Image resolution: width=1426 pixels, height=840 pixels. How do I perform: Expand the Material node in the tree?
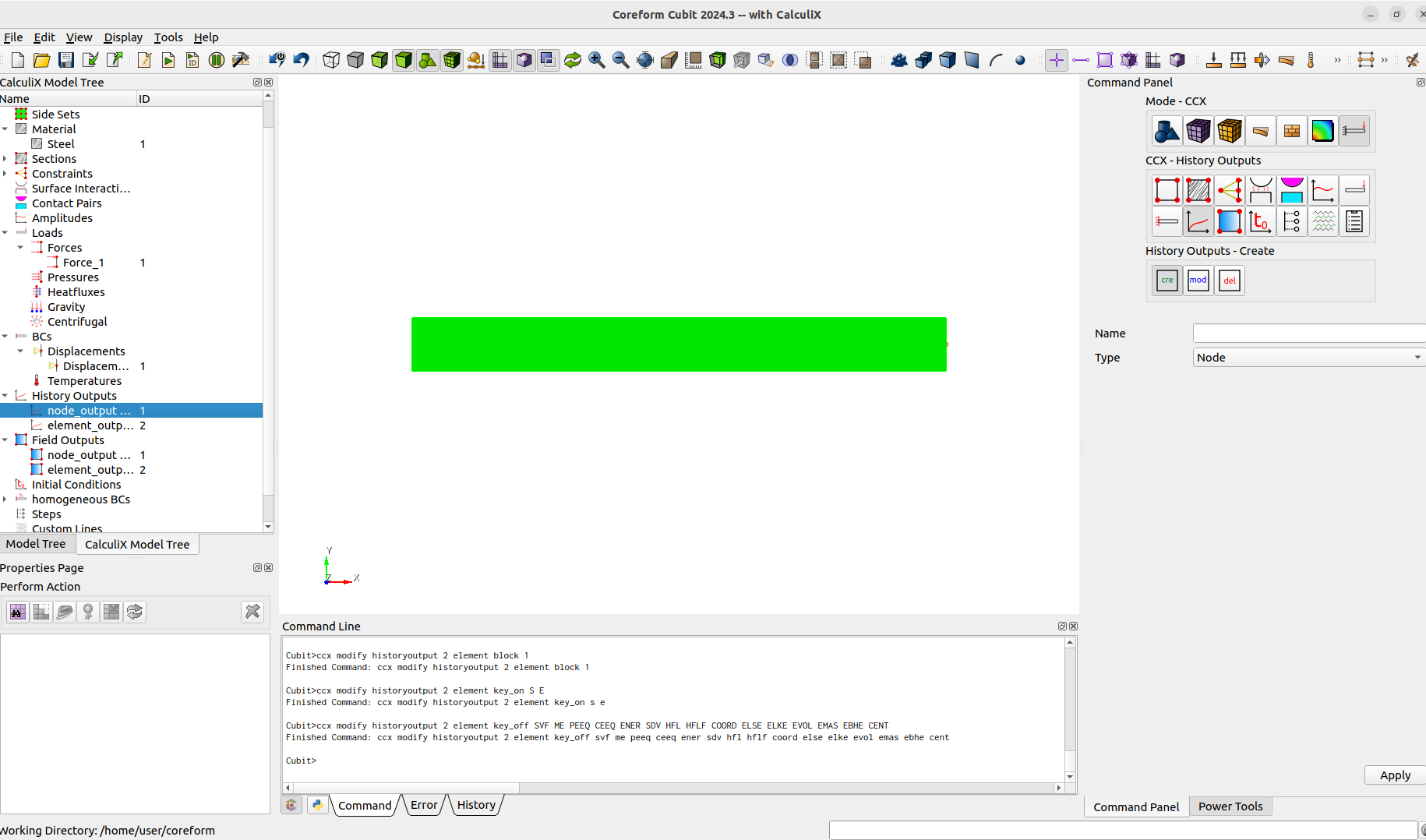pos(6,129)
